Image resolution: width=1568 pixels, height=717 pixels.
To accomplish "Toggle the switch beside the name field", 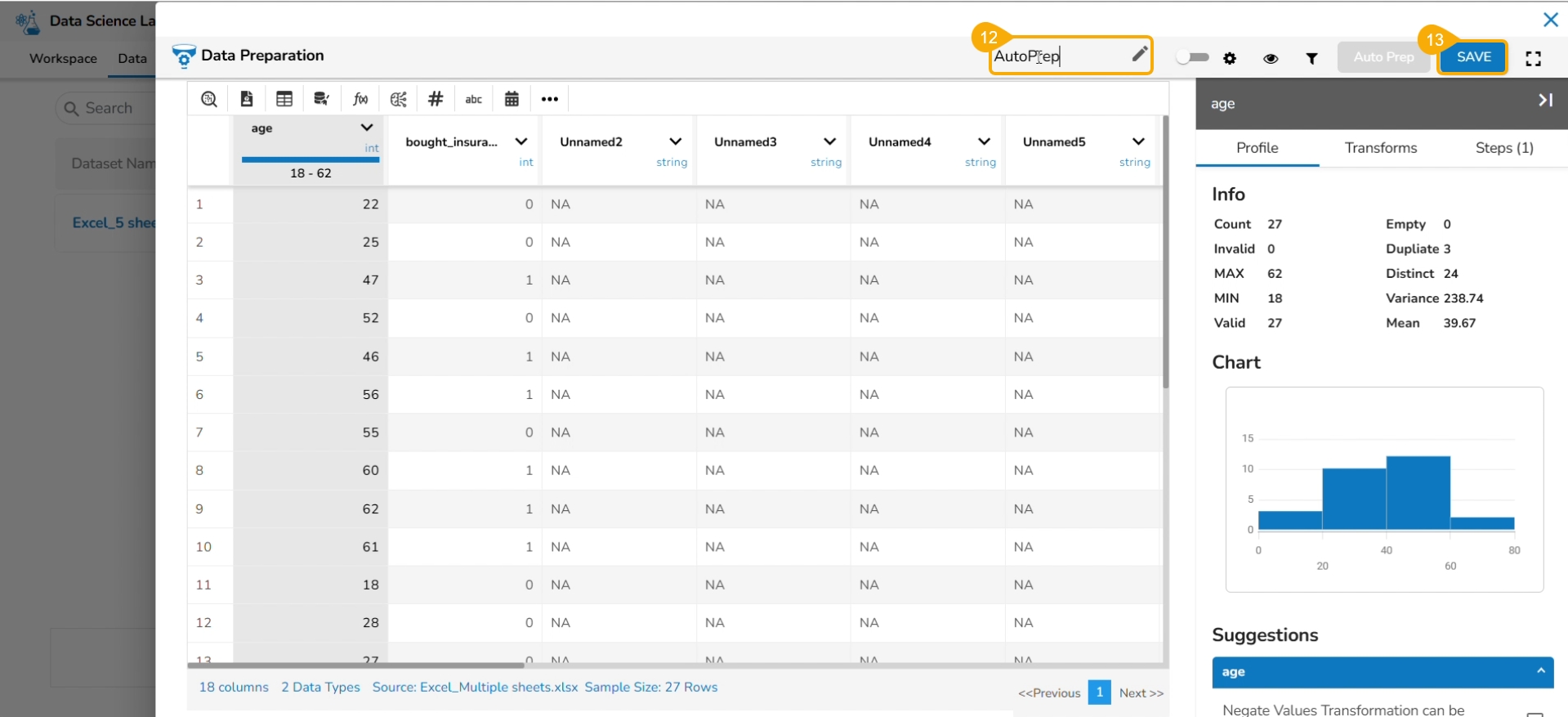I will [x=1192, y=57].
